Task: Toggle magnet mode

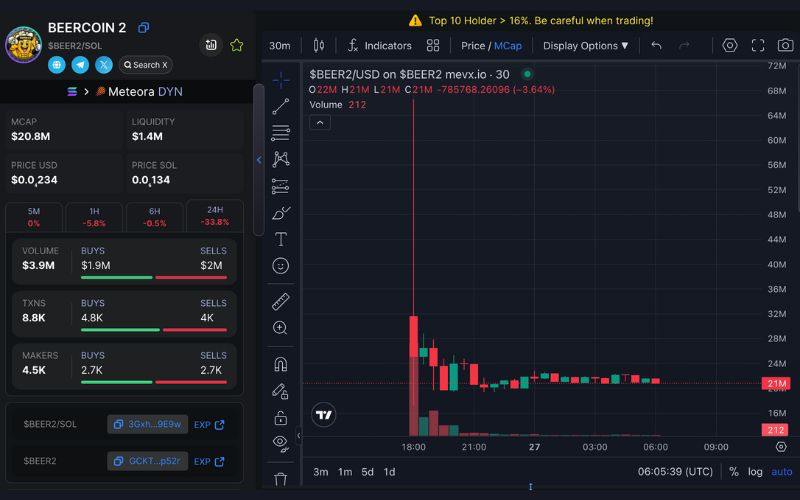Action: [281, 364]
